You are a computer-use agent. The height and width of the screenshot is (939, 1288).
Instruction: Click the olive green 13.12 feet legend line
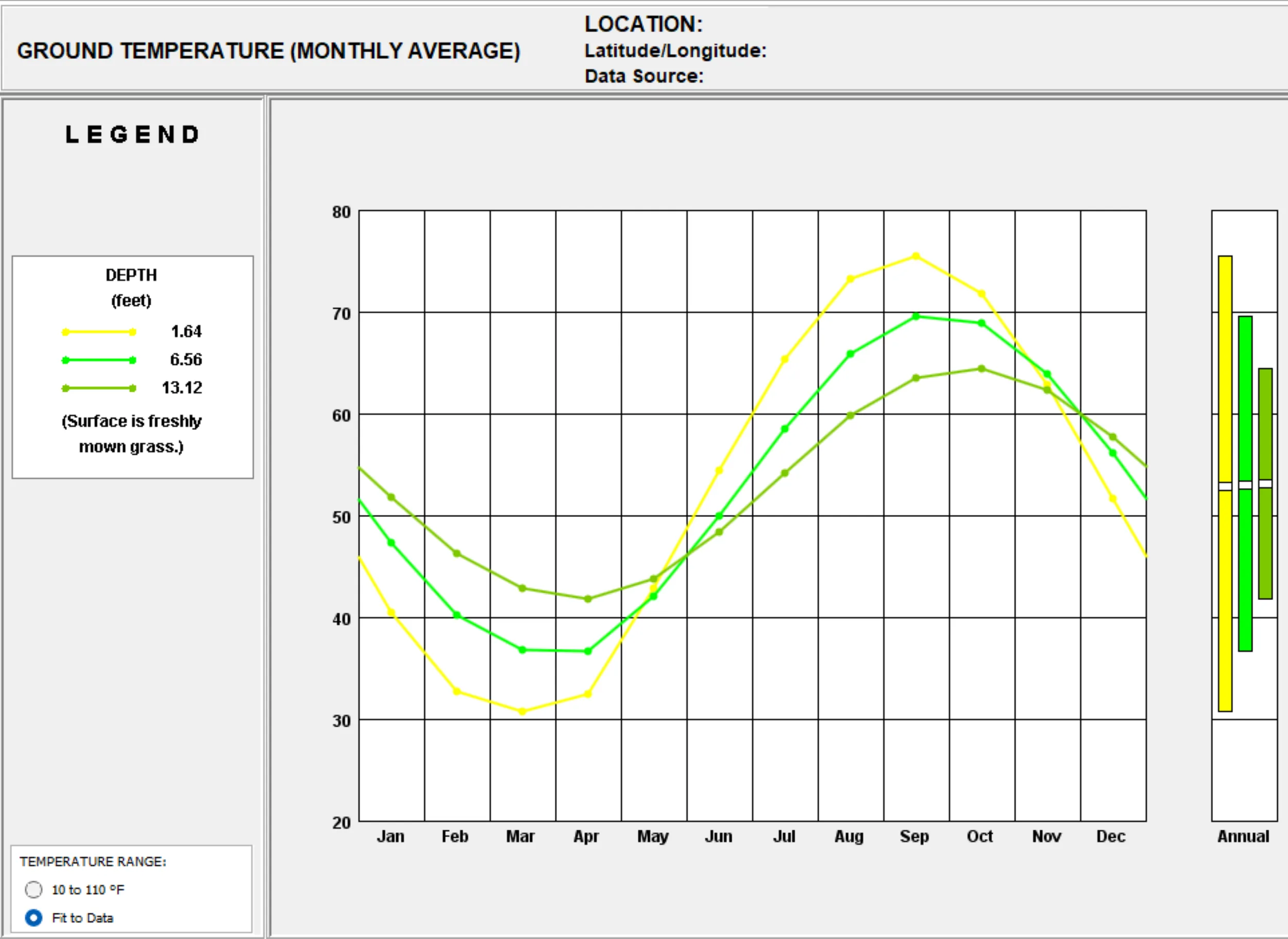99,388
